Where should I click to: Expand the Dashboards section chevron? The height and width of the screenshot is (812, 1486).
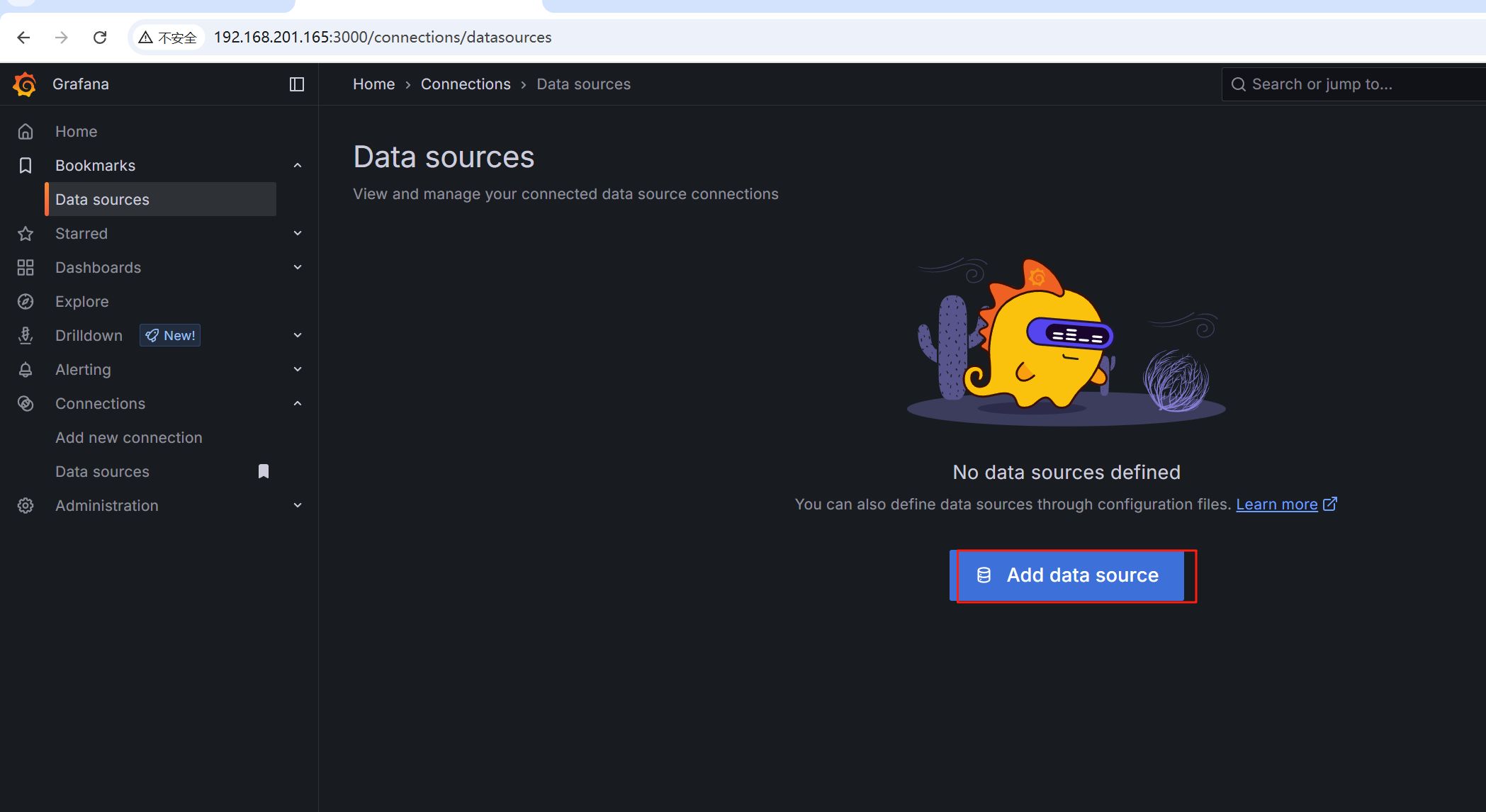pos(298,268)
